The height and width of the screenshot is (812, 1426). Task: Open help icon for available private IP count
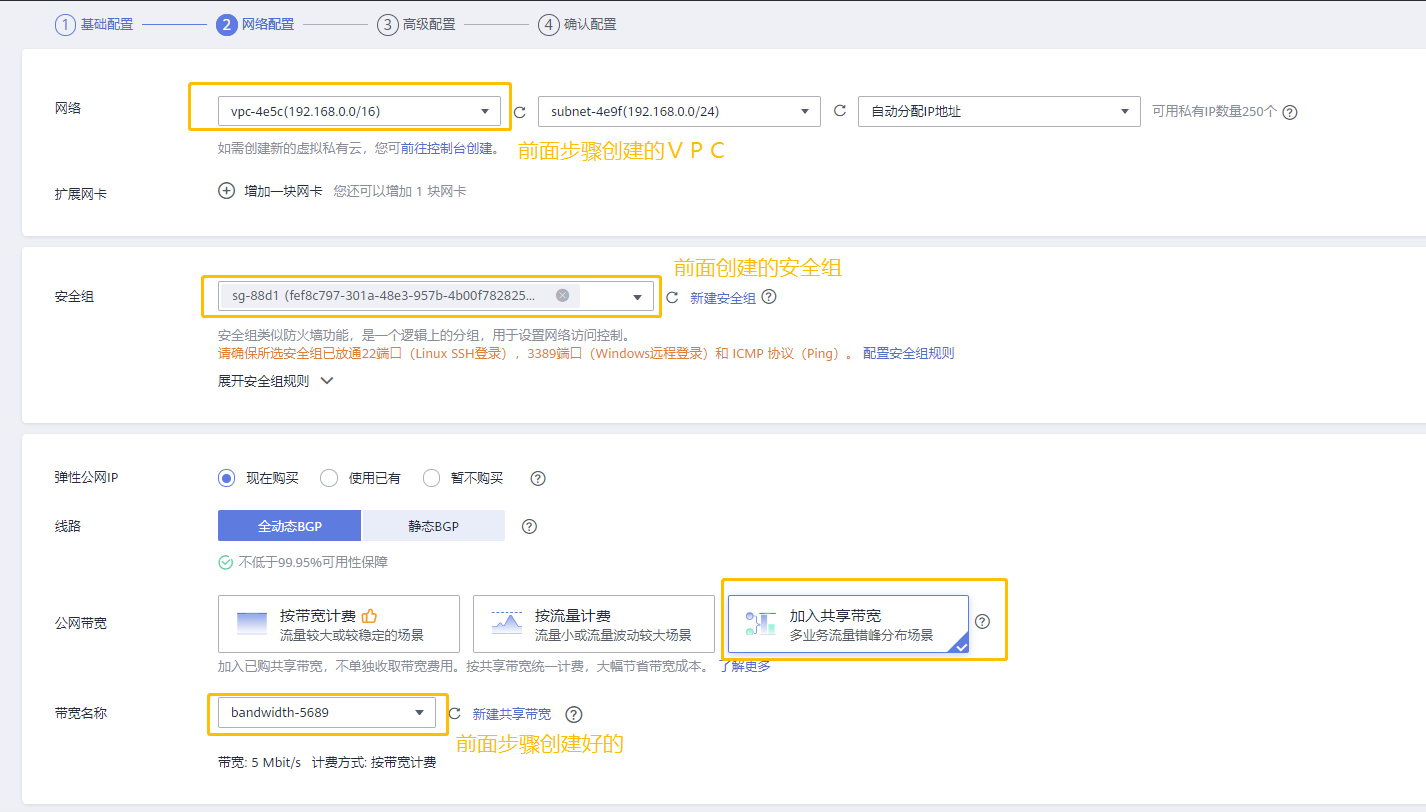tap(1290, 112)
